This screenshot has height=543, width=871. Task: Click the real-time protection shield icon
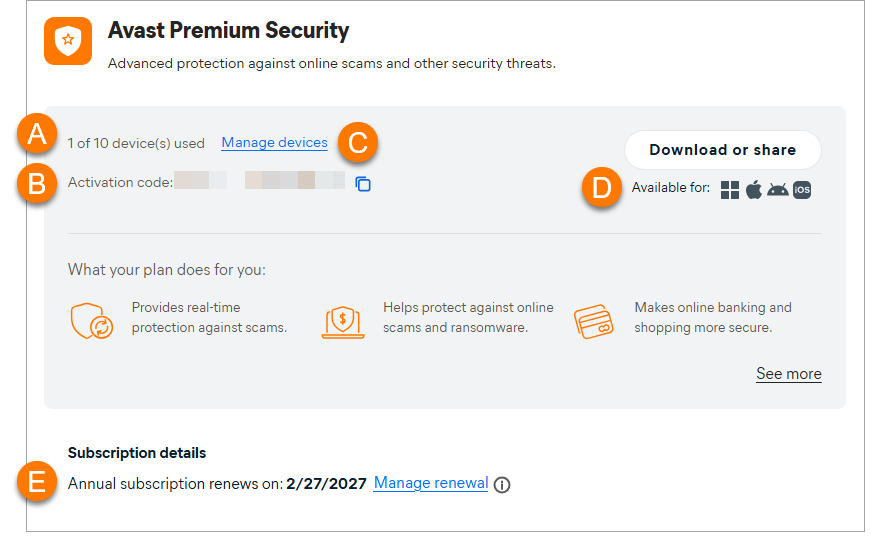89,321
